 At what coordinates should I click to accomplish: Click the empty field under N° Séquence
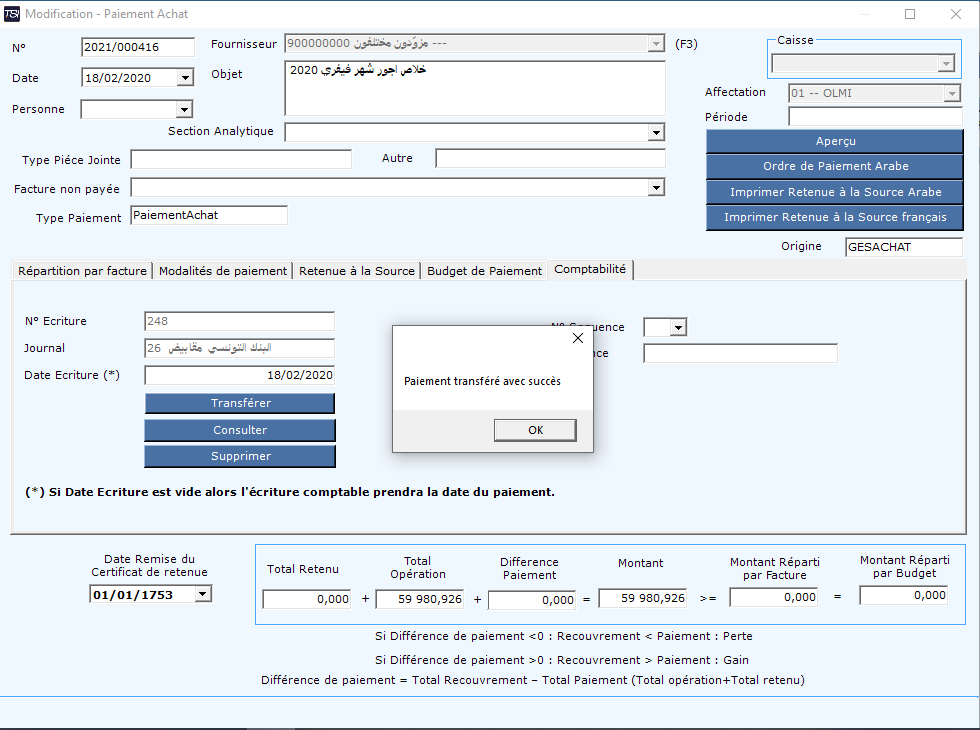740,353
